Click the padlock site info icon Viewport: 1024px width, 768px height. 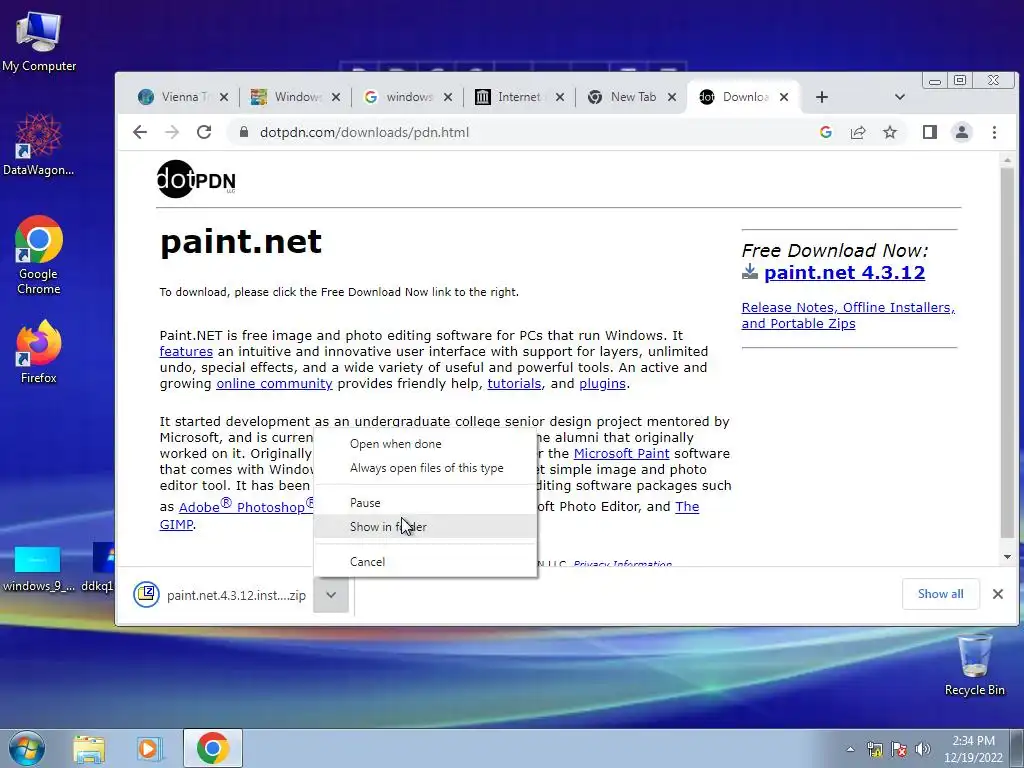tap(244, 133)
